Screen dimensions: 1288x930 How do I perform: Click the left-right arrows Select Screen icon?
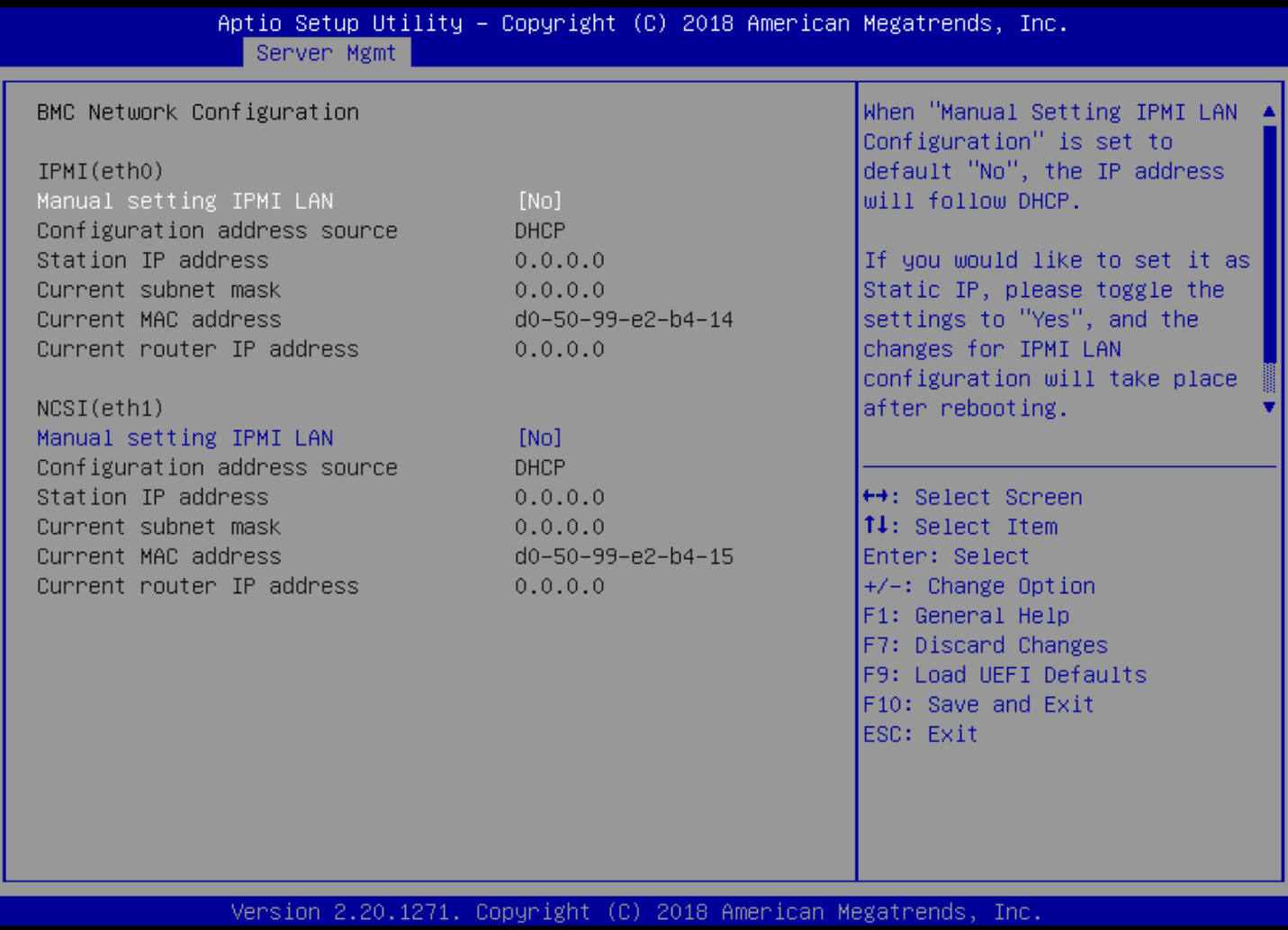point(875,497)
